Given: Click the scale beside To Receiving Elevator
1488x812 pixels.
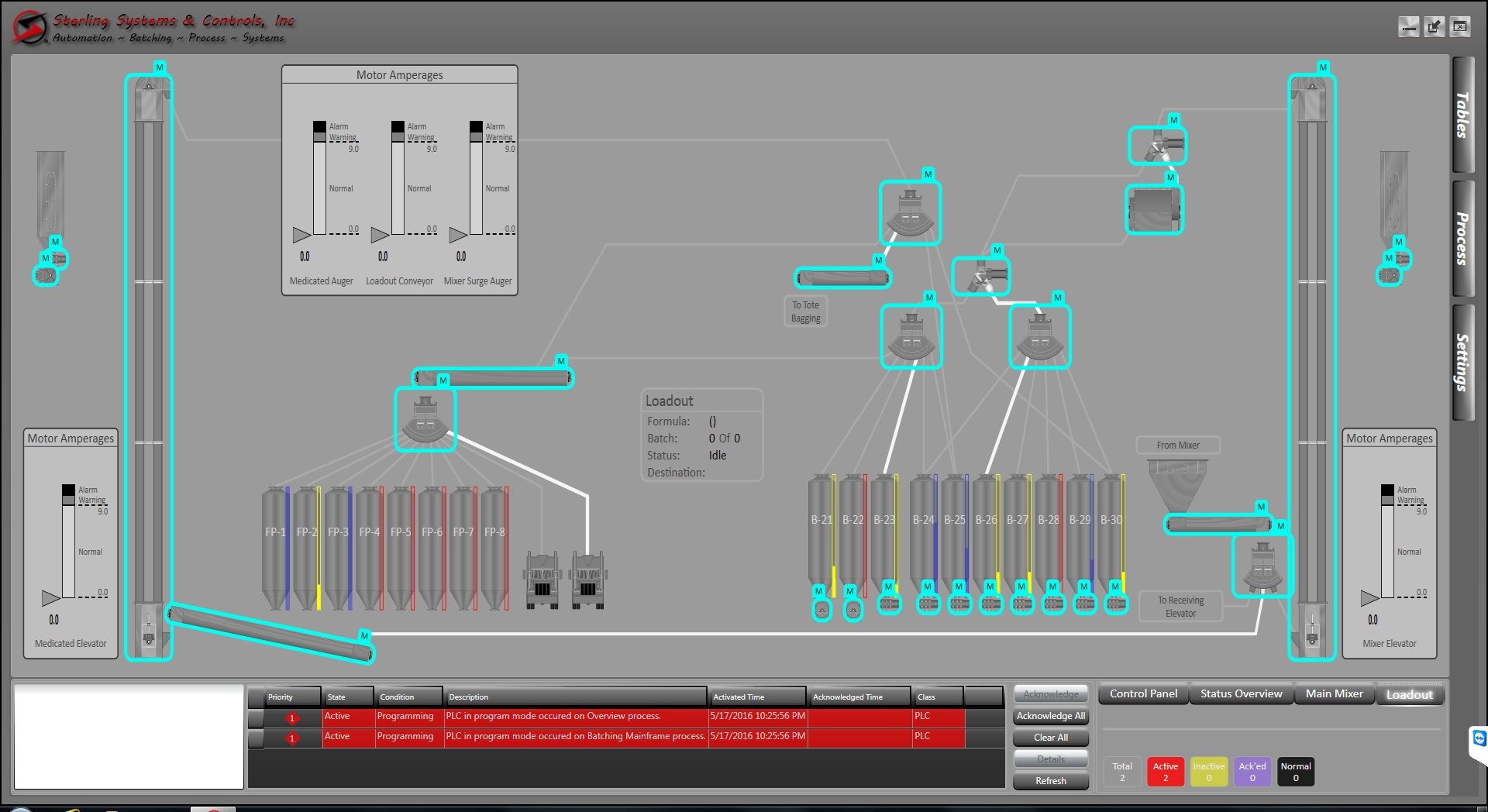Looking at the screenshot, I should point(1262,566).
